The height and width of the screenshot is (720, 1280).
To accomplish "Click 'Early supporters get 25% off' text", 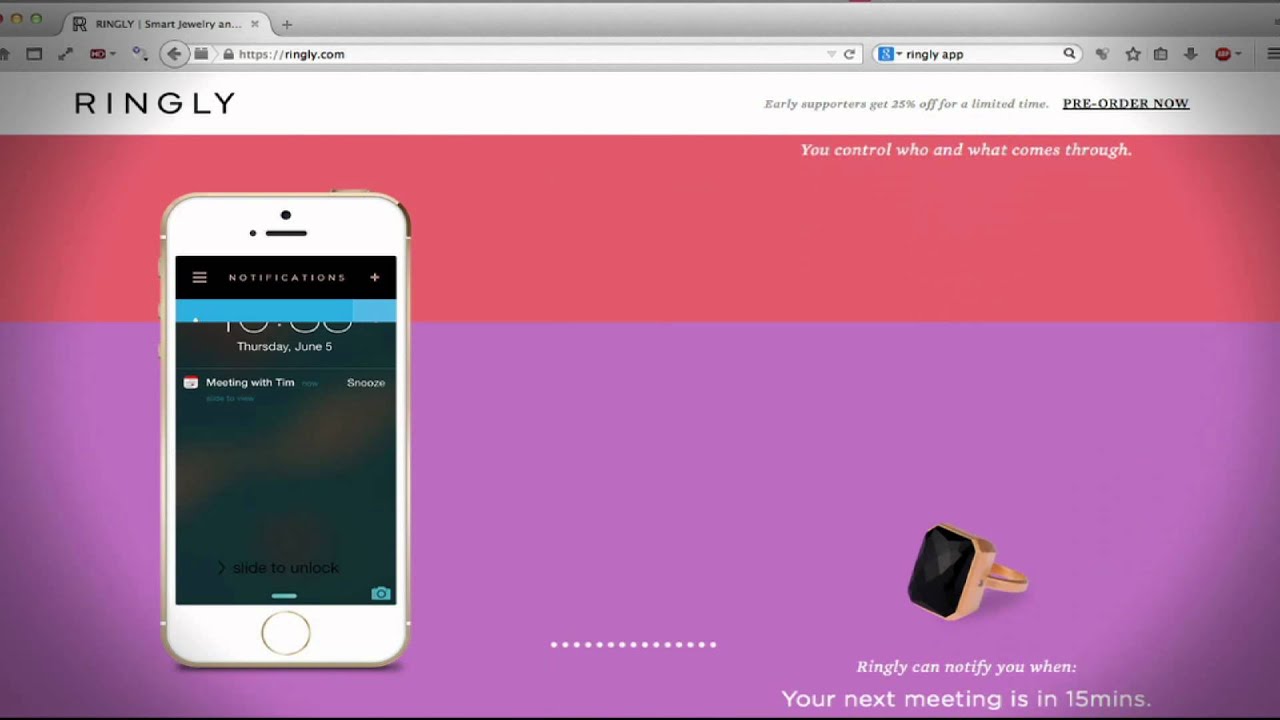I will [906, 104].
